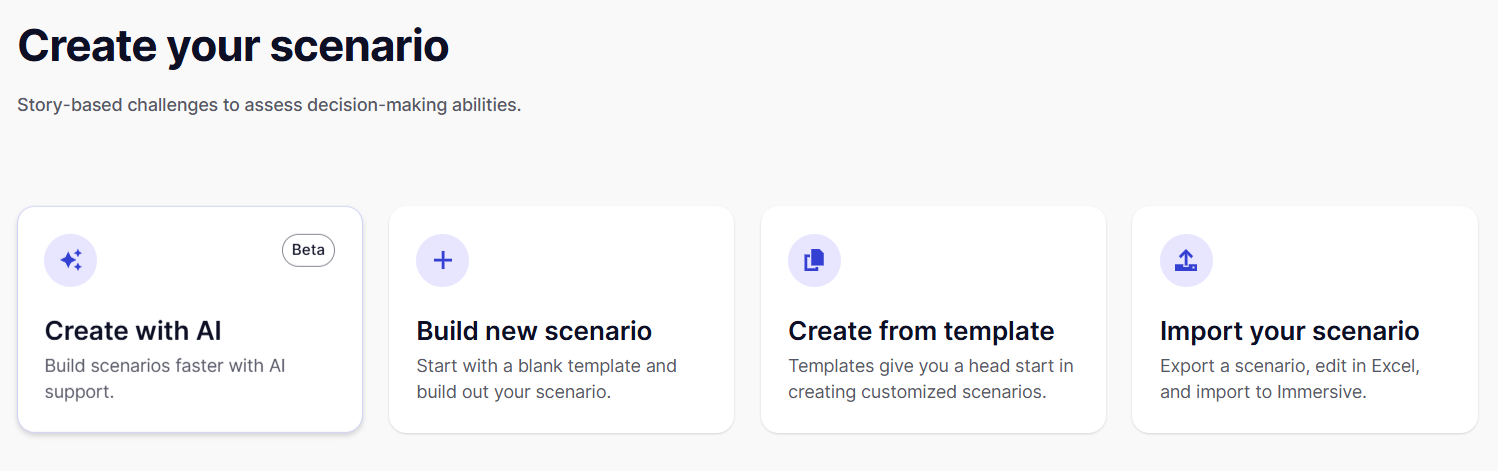1498x471 pixels.
Task: Click "Export a scenario, edit in Excel" text
Action: point(1290,366)
